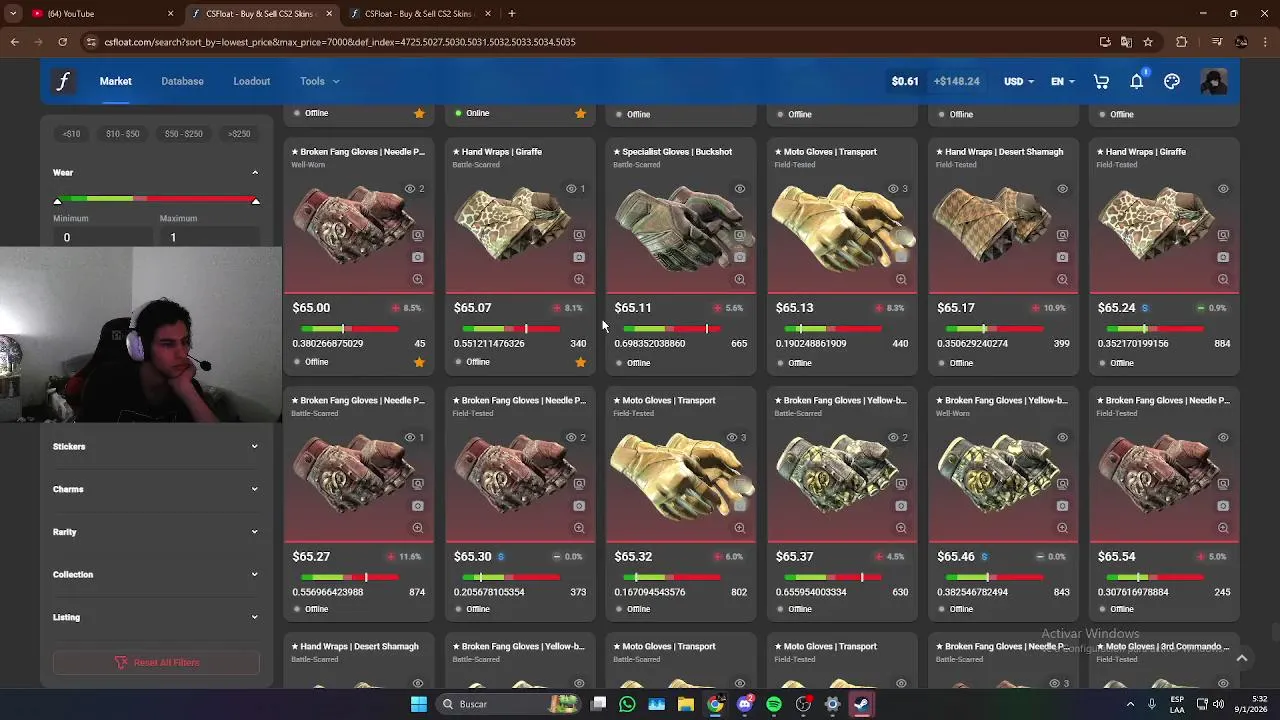Open the Tools dropdown menu

[x=319, y=81]
